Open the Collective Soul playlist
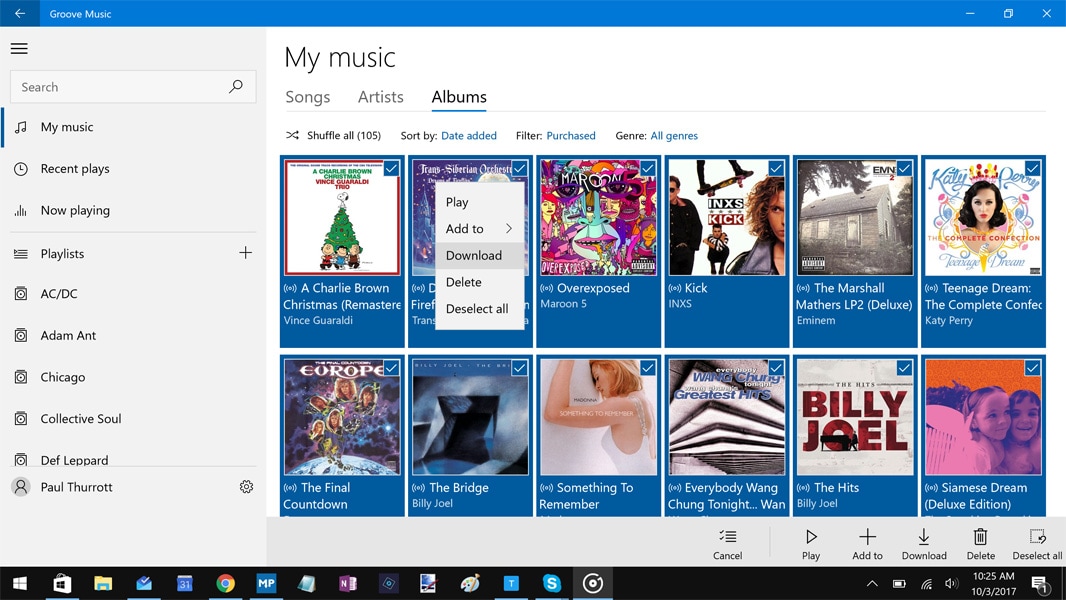Screen dimensions: 1066x600 [133, 419]
